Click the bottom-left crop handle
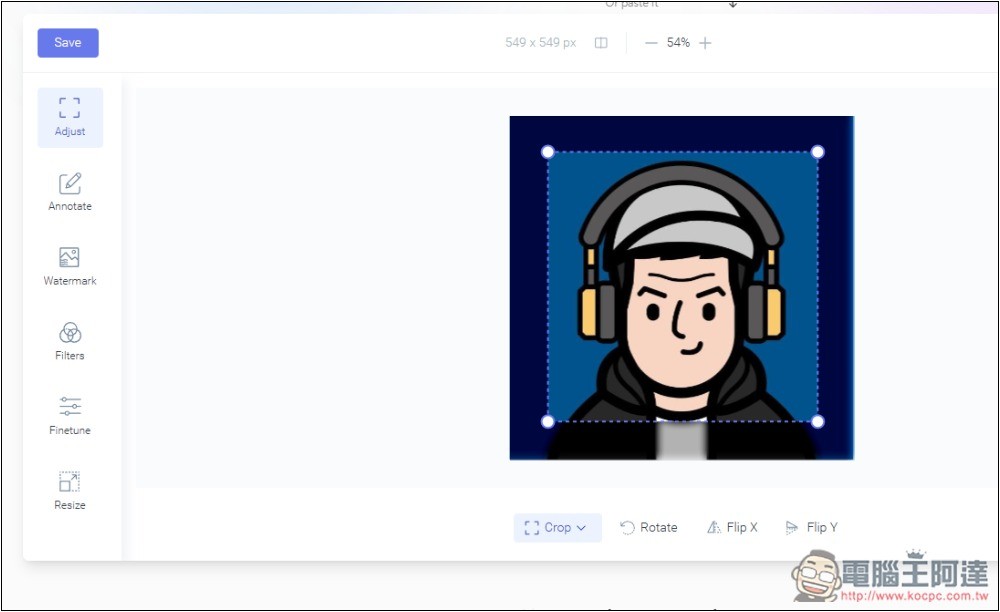Screen dimensions: 1000x612 coord(548,421)
